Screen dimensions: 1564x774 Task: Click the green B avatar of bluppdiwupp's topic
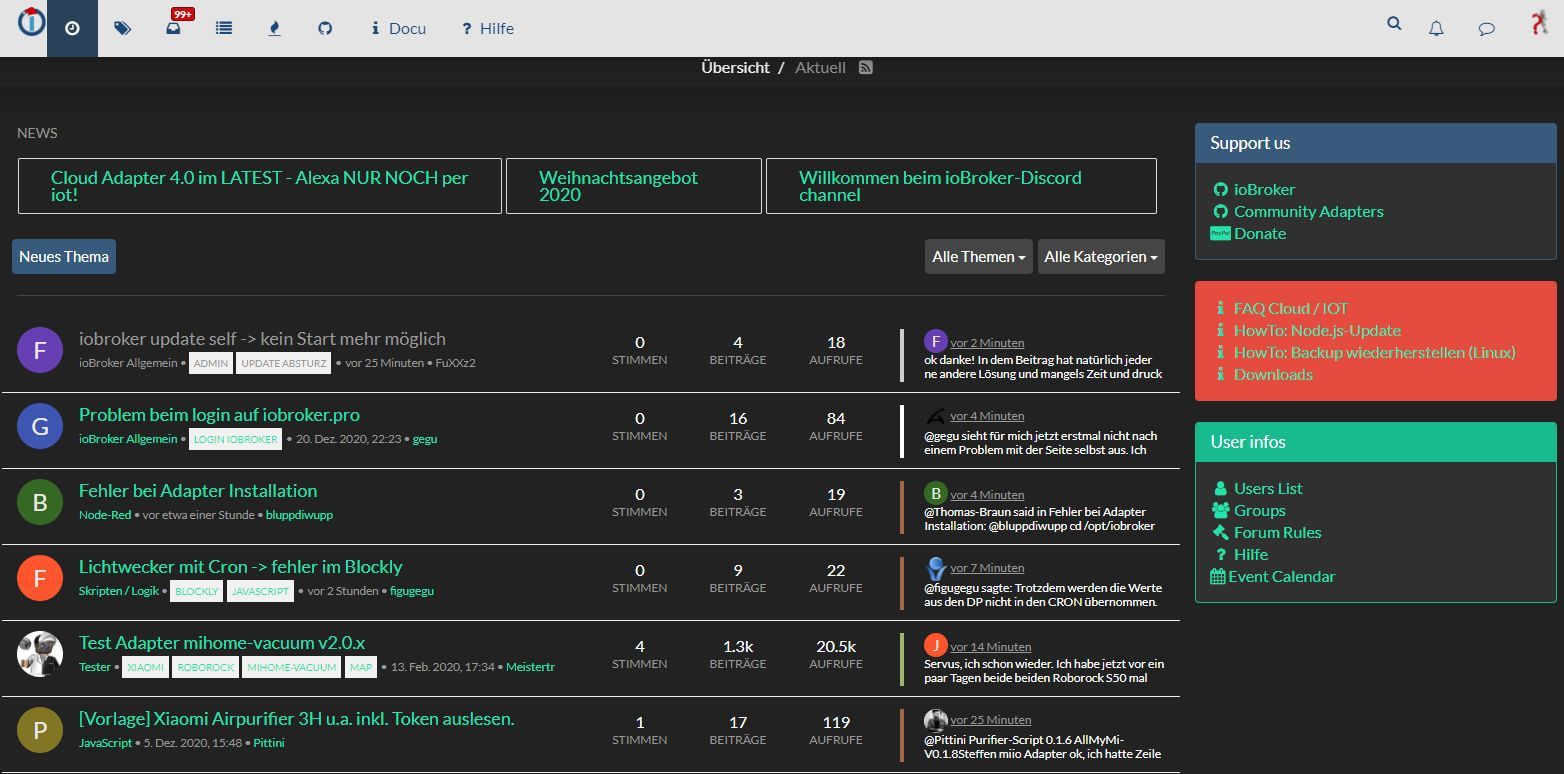pyautogui.click(x=40, y=502)
